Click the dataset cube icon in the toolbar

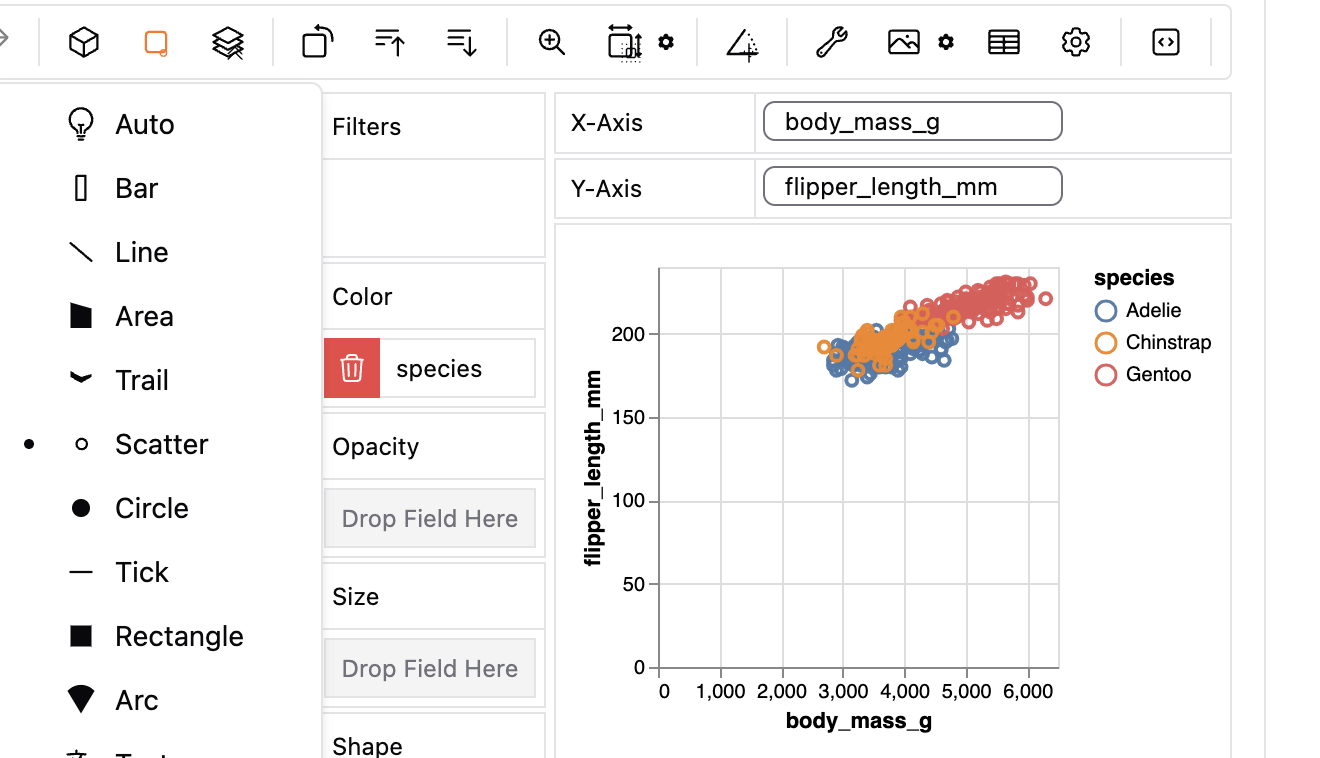pos(84,42)
